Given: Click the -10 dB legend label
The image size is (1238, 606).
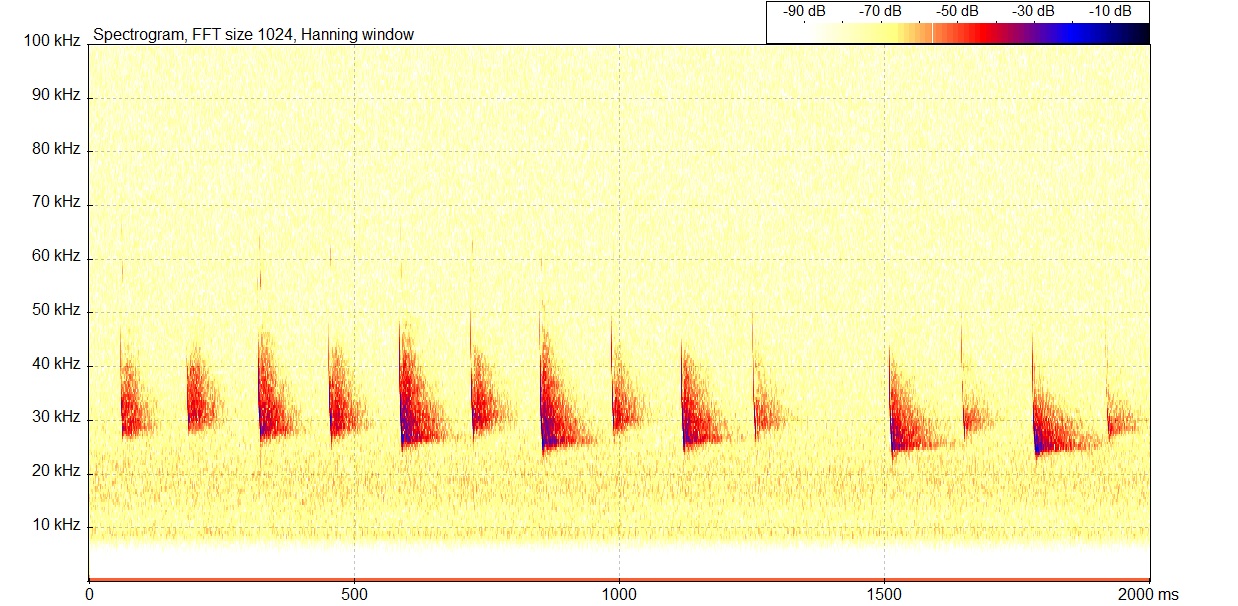Looking at the screenshot, I should click(x=1110, y=11).
